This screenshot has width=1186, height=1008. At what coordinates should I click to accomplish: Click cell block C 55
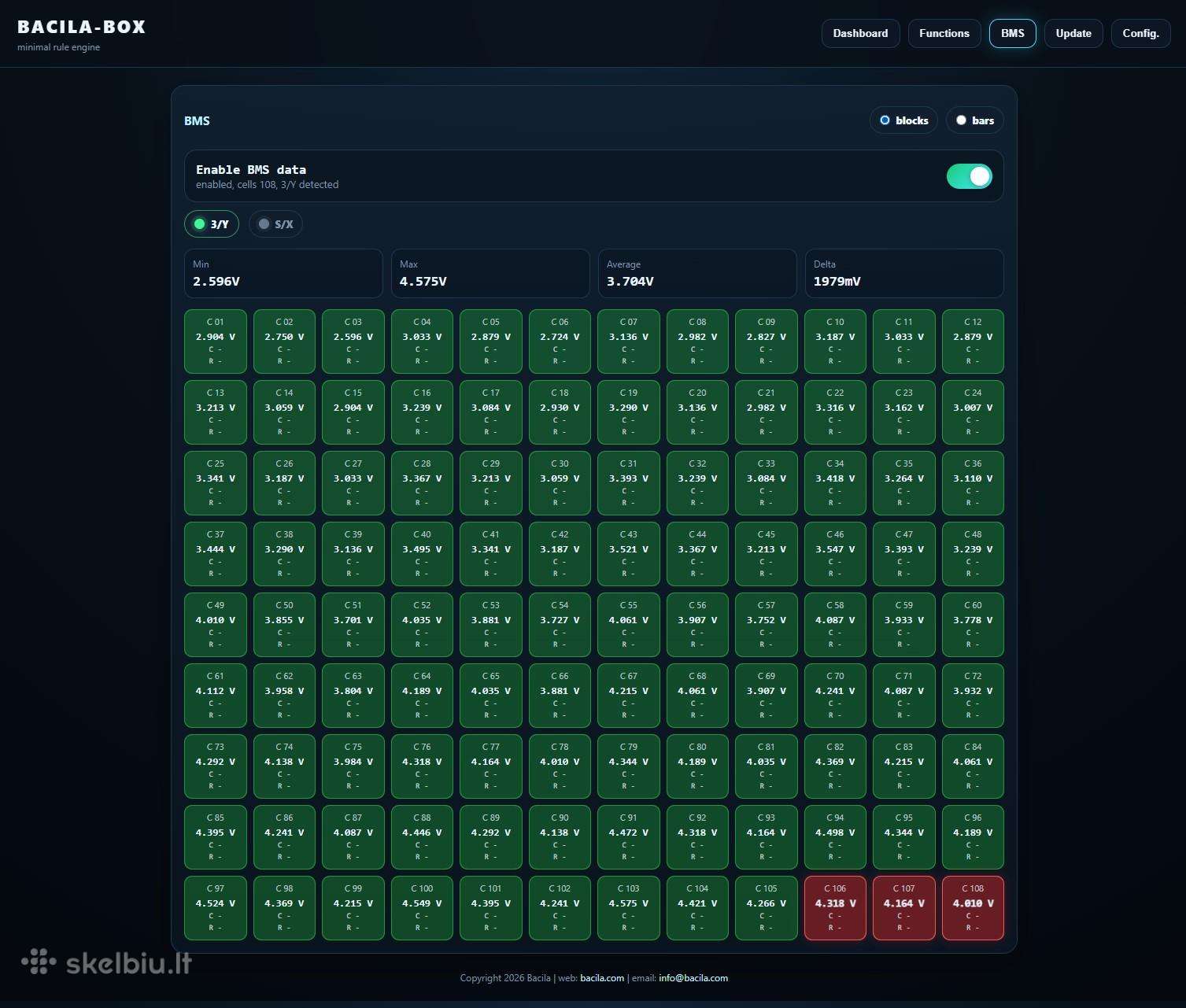[629, 625]
